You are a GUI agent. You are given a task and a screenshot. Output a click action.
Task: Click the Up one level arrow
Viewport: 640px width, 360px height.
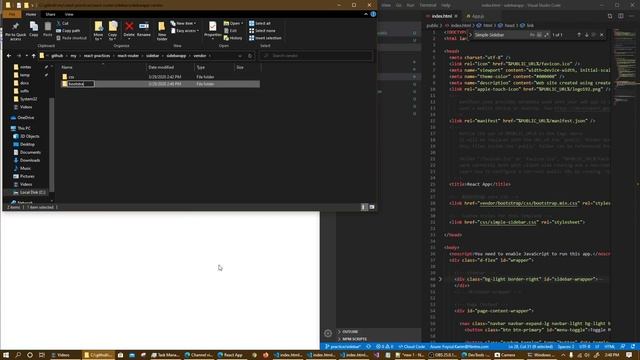tap(34, 56)
